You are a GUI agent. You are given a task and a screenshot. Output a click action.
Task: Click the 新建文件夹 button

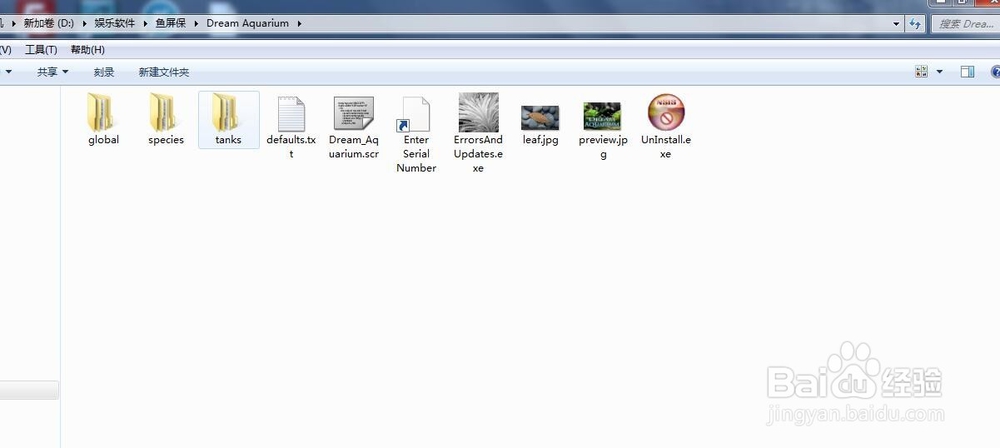[x=164, y=72]
